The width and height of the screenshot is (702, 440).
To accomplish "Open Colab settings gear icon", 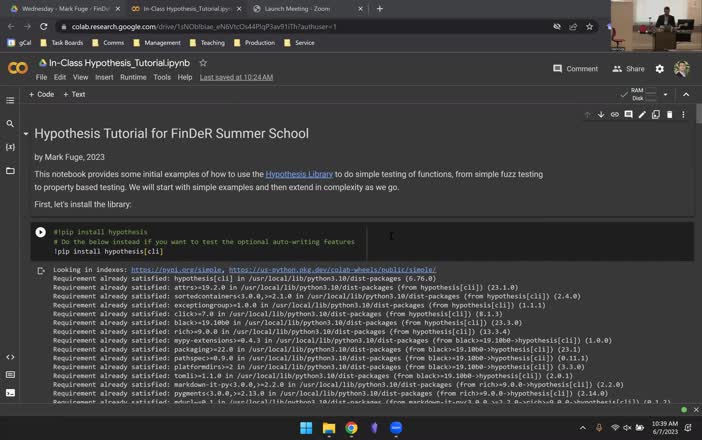I will coord(659,69).
